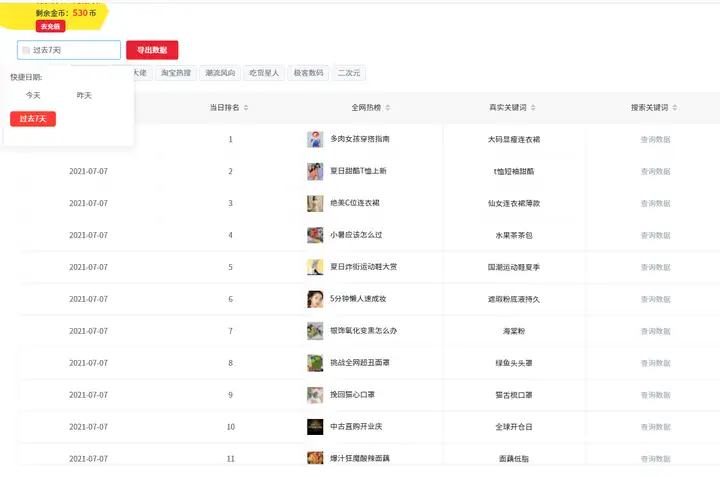Click 查询数据 for 国潮运动鞋夏季 row
Image resolution: width=720 pixels, height=477 pixels.
[x=655, y=267]
